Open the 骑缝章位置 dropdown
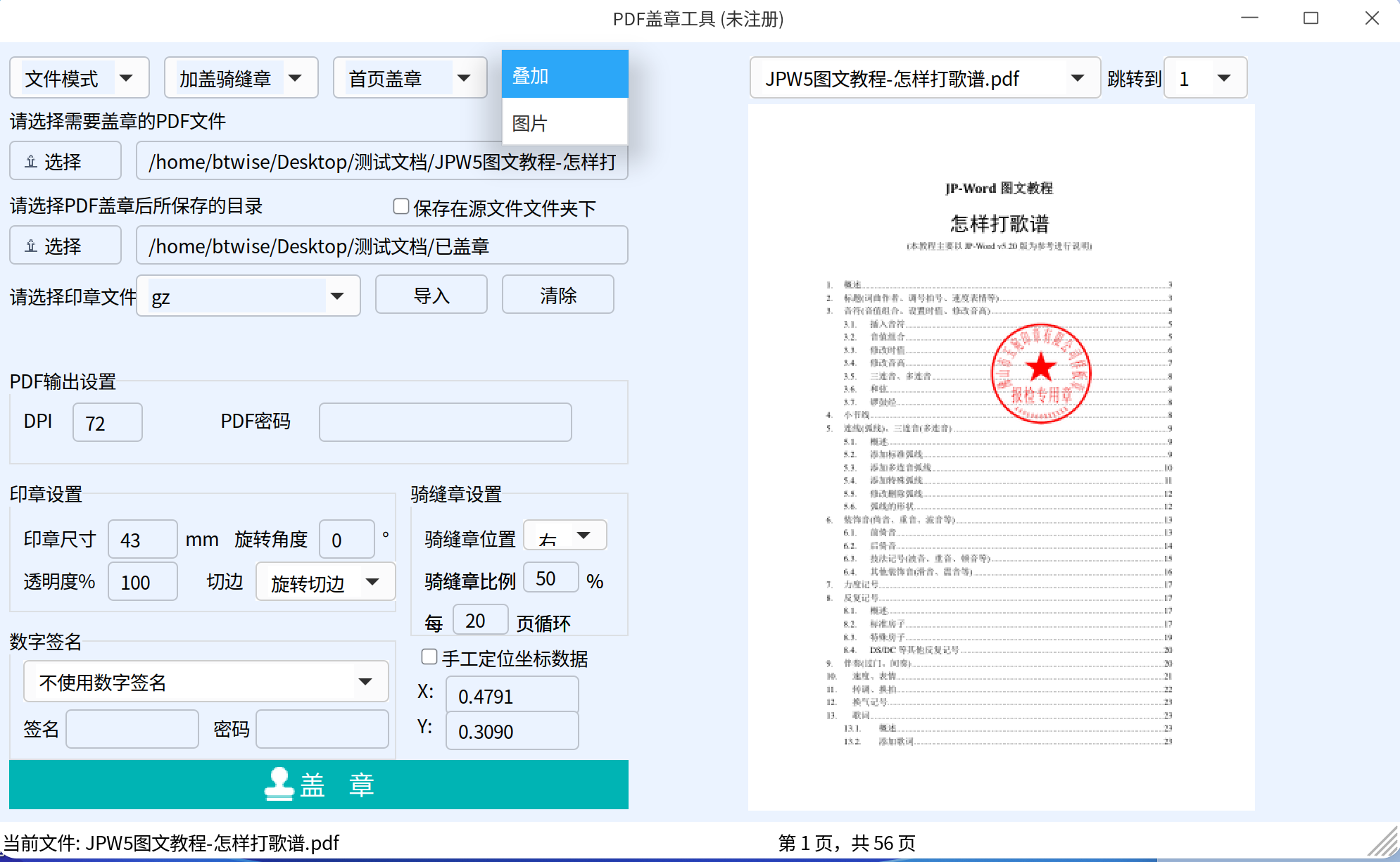 tap(565, 536)
